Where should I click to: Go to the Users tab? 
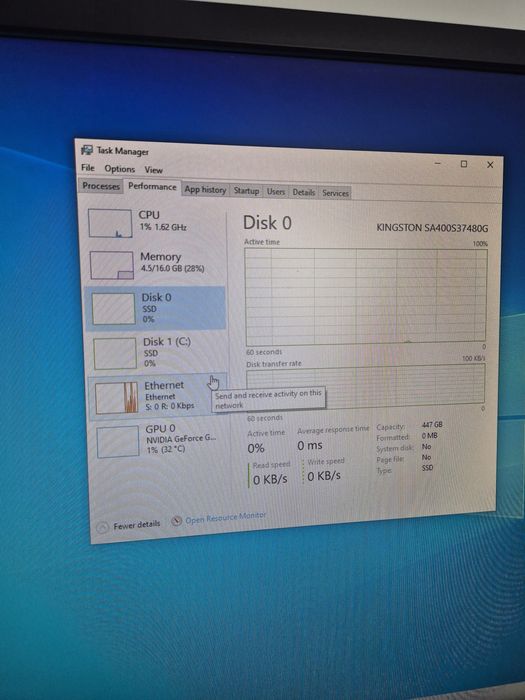pos(275,192)
